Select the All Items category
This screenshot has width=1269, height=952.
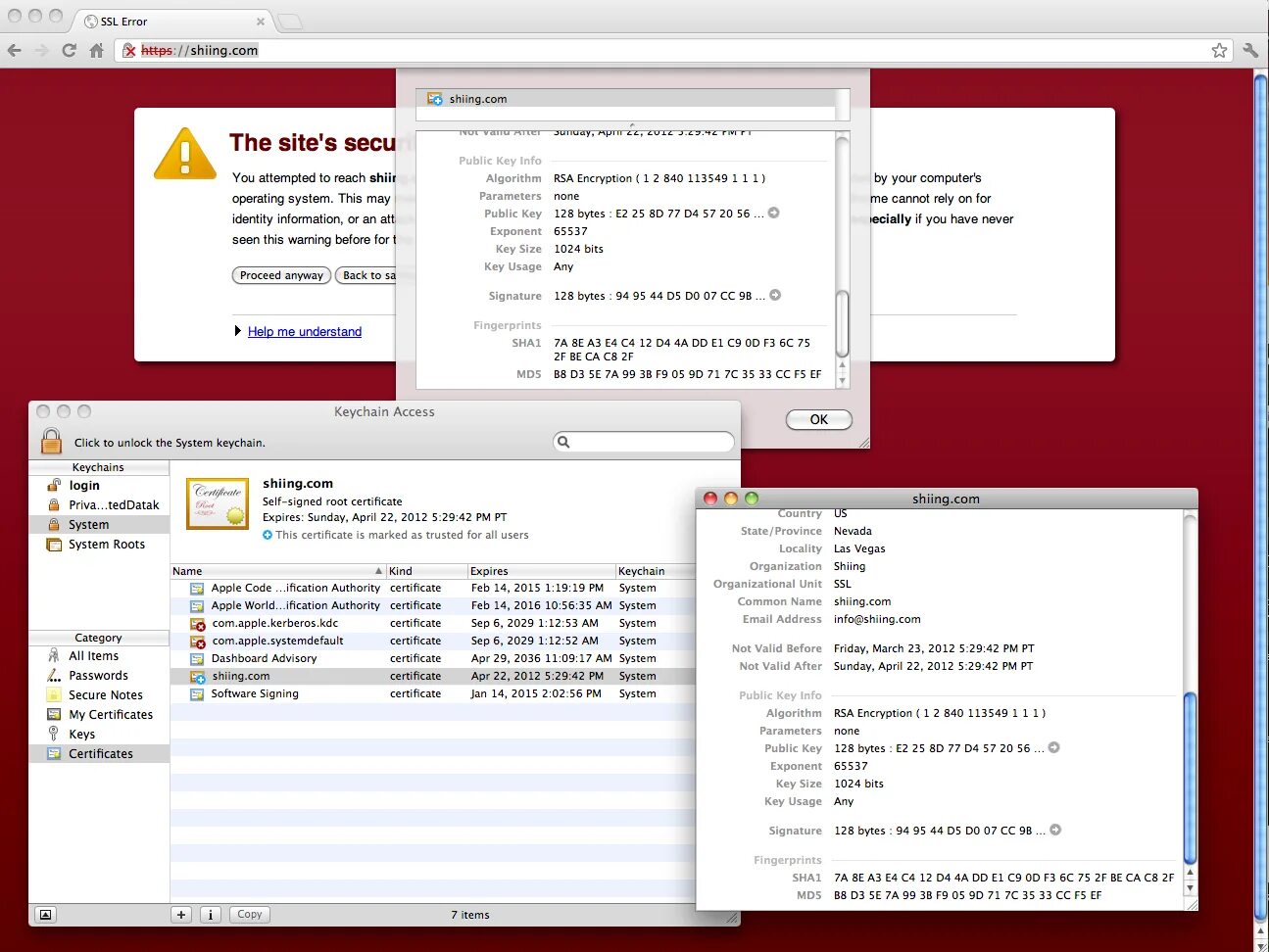click(x=99, y=656)
